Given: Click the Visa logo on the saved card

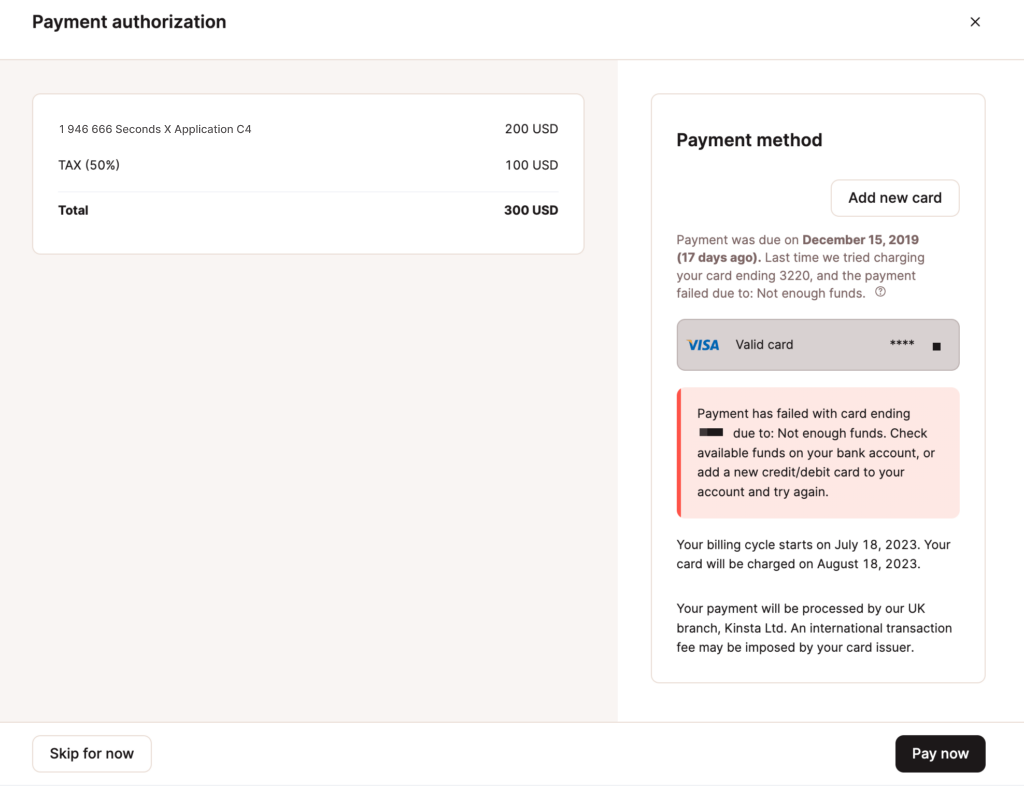Looking at the screenshot, I should (703, 344).
